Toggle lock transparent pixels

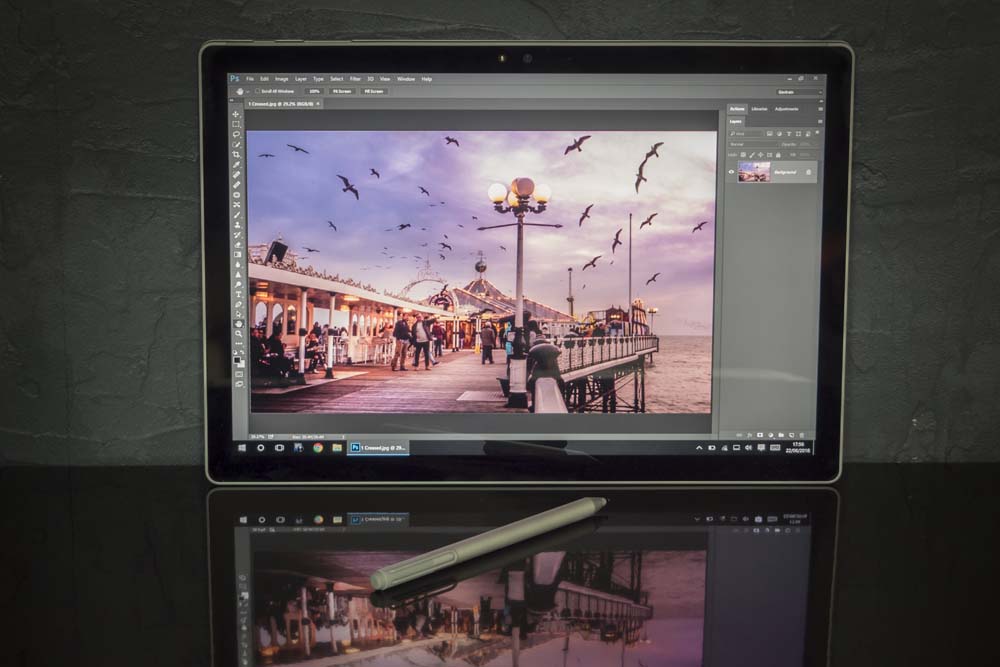(743, 155)
